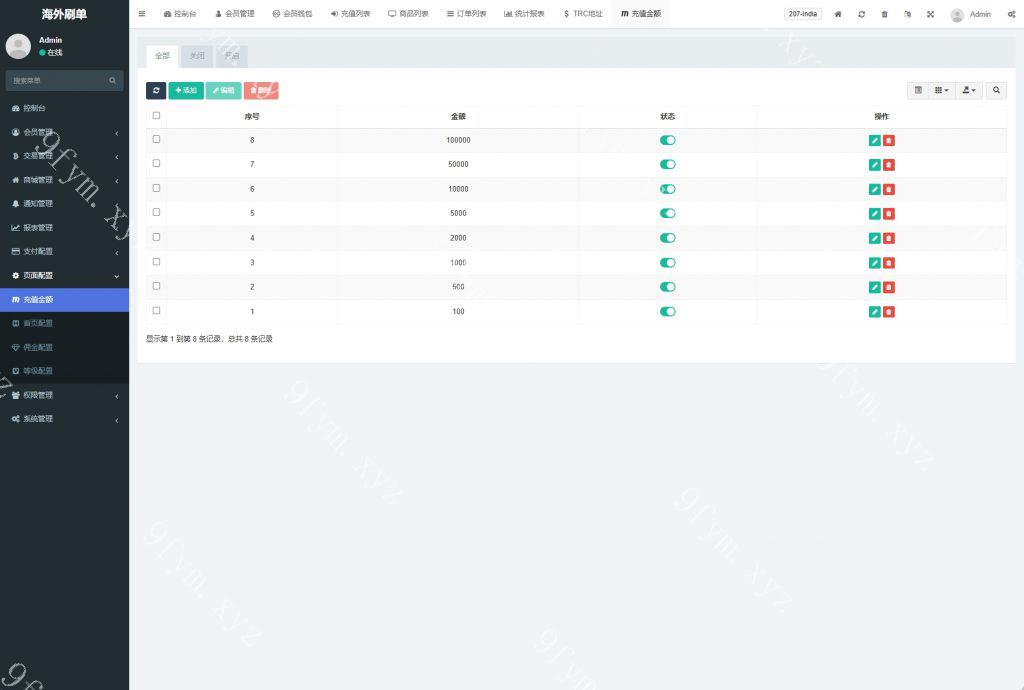Click the green 添加 button
Image resolution: width=1024 pixels, height=690 pixels.
pyautogui.click(x=186, y=91)
